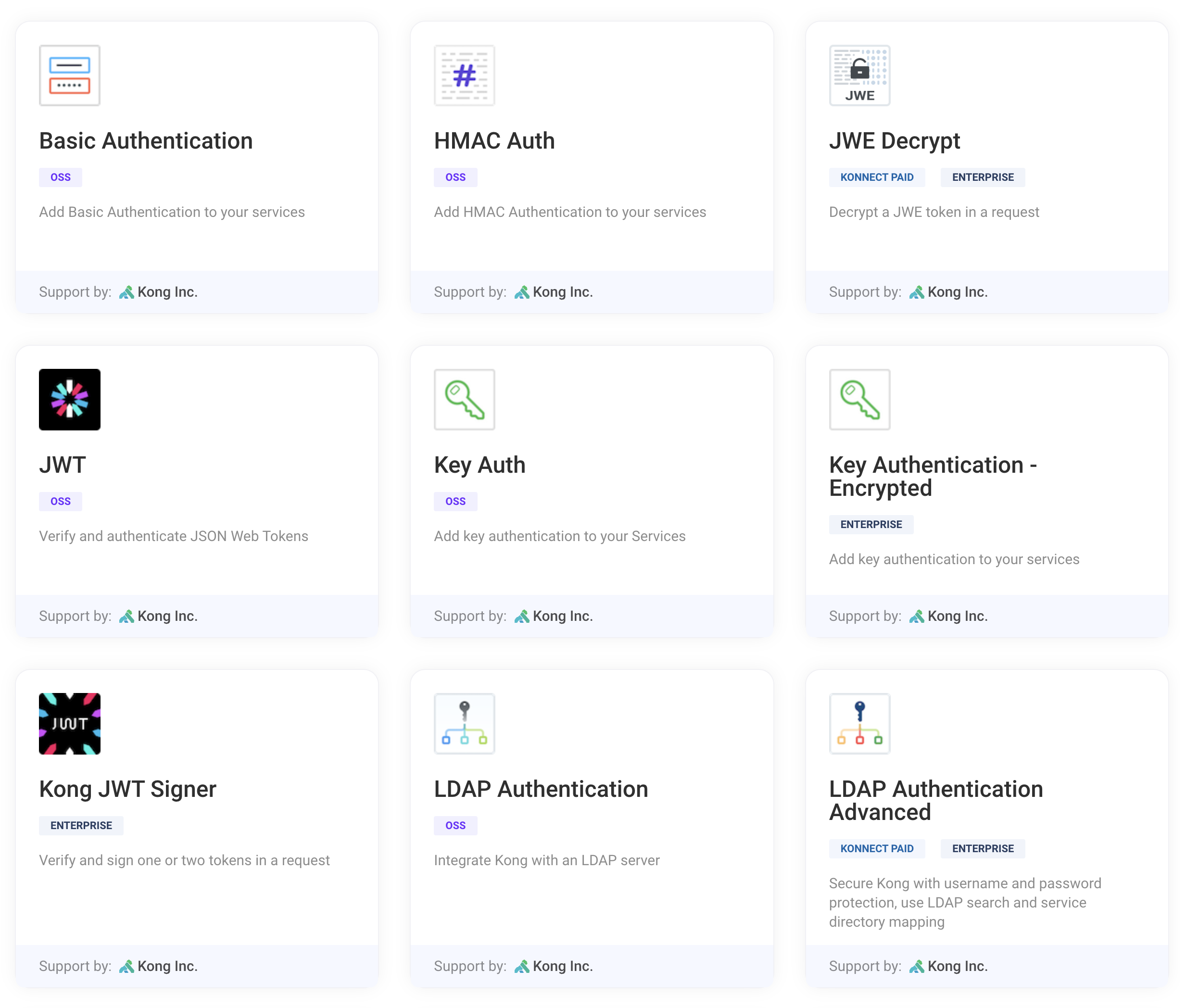
Task: Click 'Integrate Kong with an LDAP server' text
Action: 546,860
